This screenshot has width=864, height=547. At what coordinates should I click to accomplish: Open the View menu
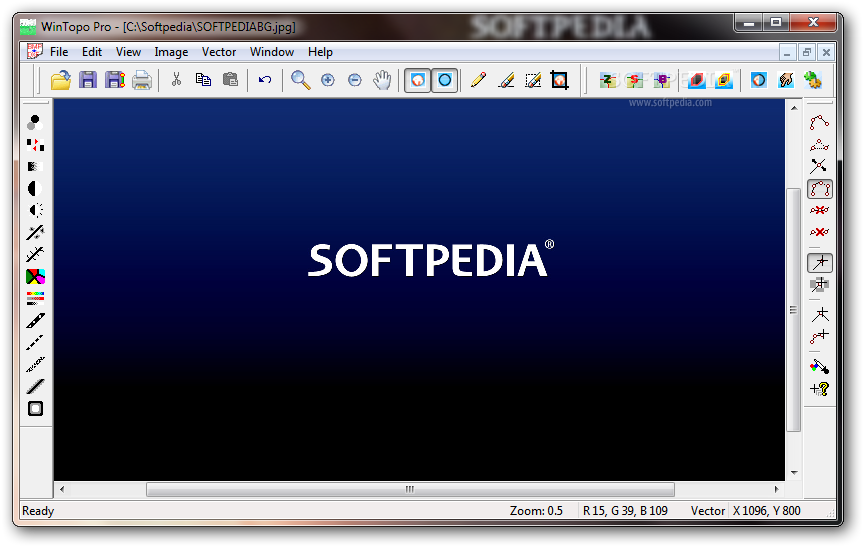[128, 52]
